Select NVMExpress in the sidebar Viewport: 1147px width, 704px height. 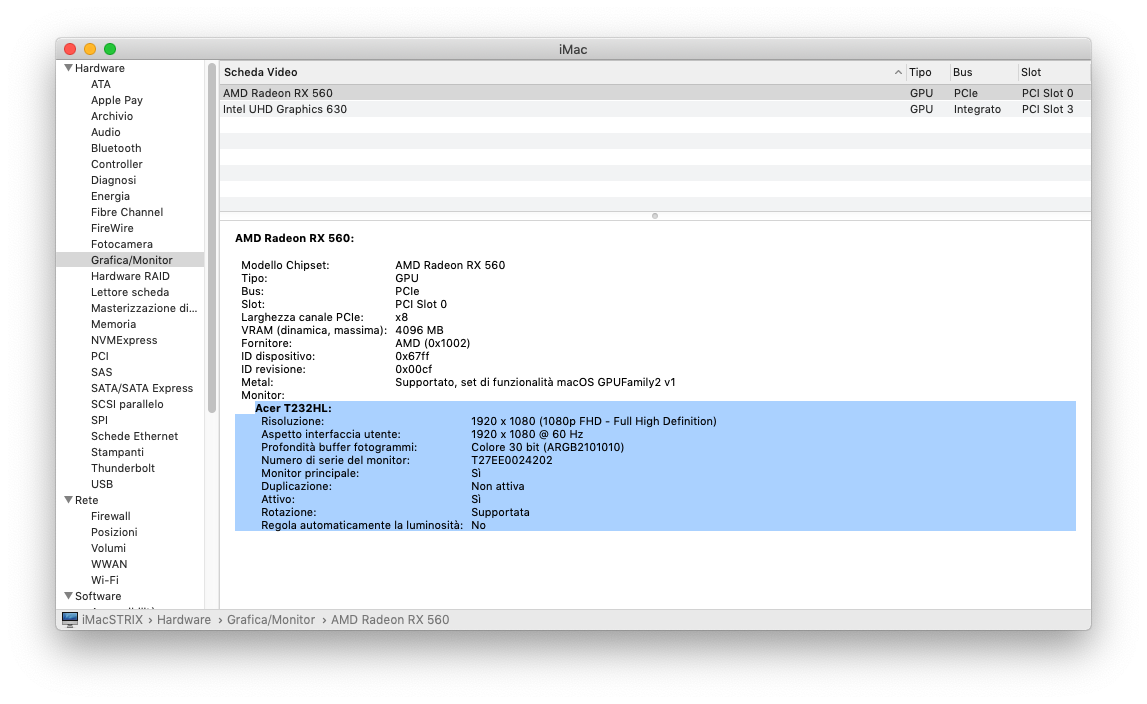click(124, 340)
